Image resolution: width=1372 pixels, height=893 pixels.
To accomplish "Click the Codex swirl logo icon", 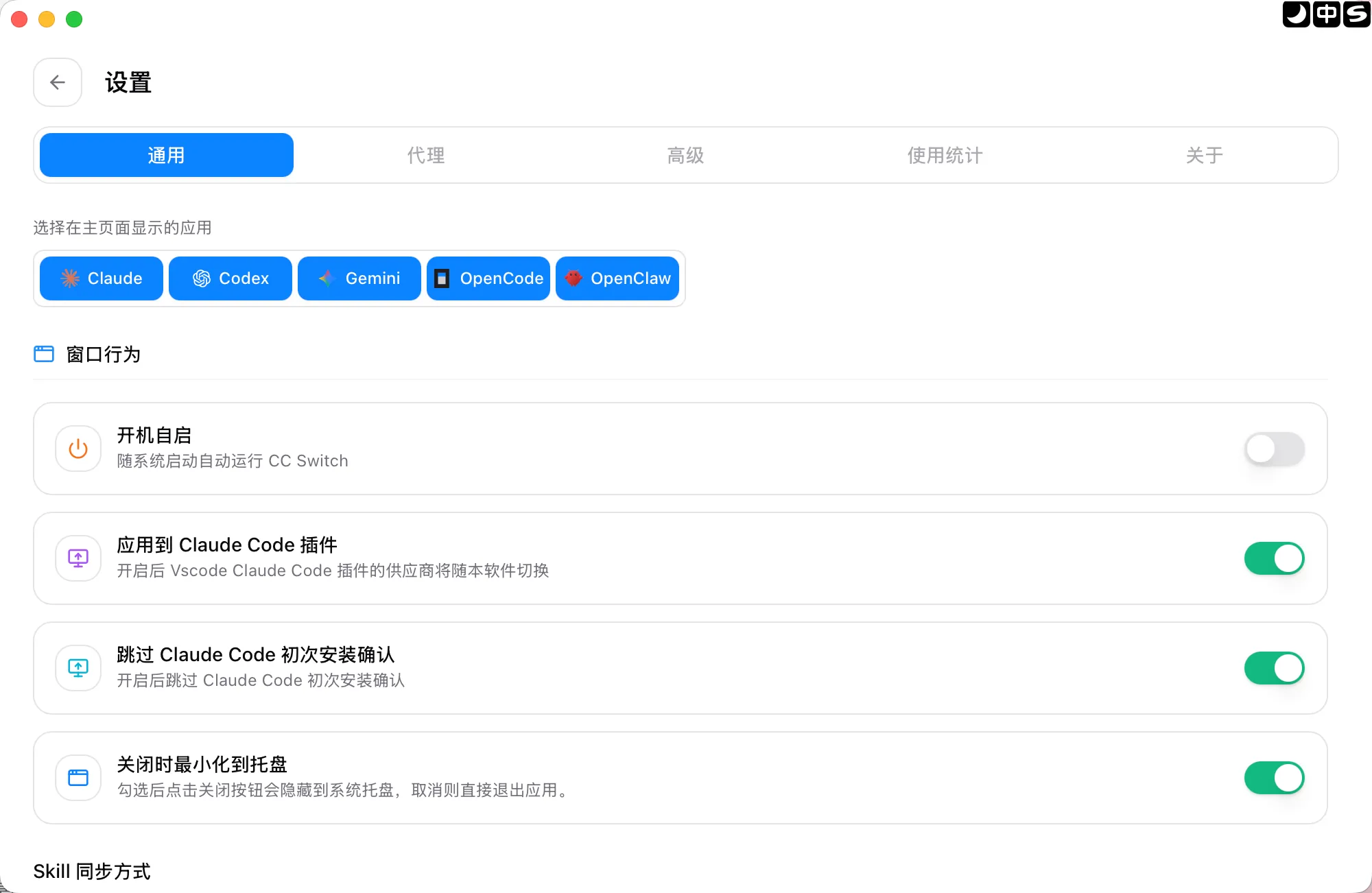I will (x=202, y=278).
